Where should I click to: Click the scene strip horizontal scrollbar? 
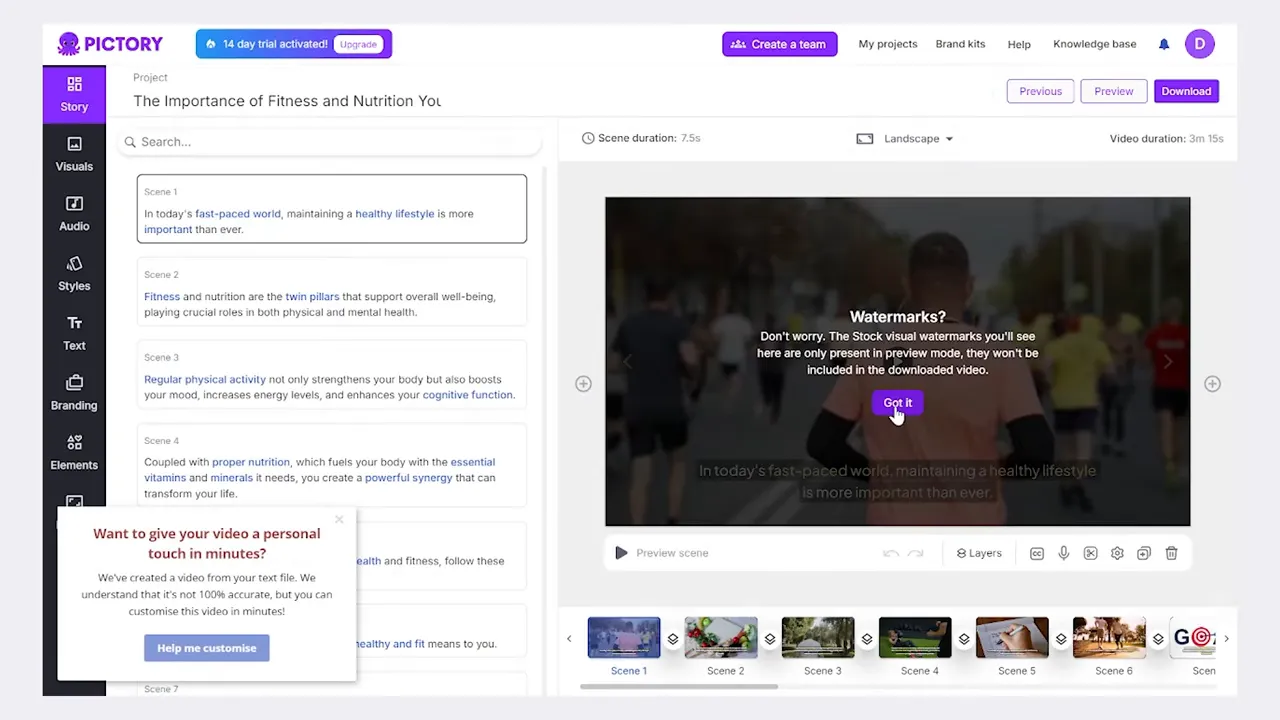point(679,687)
